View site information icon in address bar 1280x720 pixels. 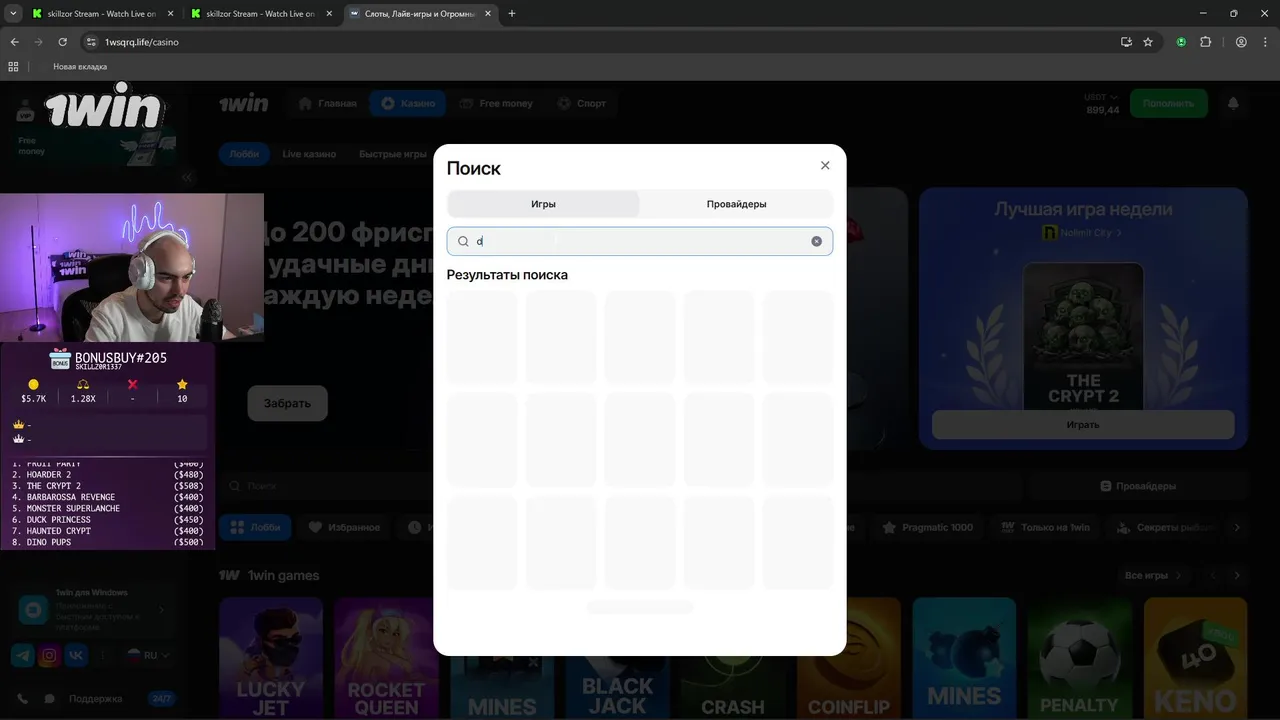click(91, 42)
